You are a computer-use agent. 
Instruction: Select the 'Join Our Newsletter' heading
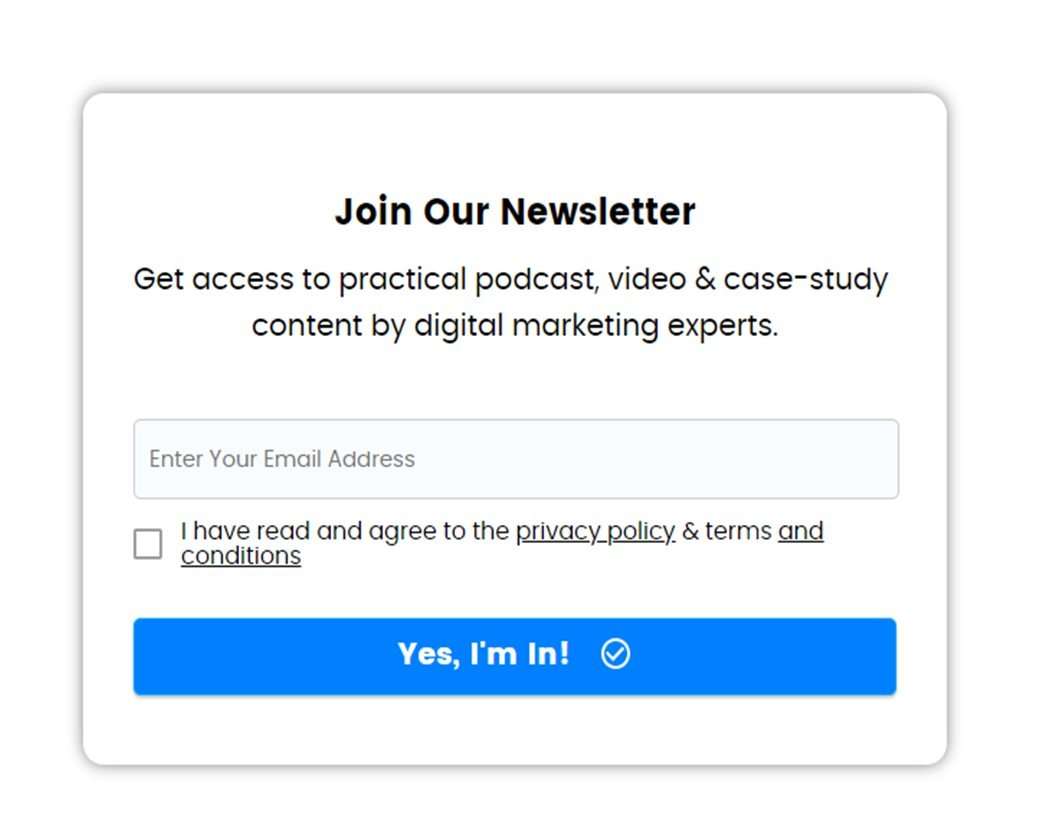tap(515, 212)
